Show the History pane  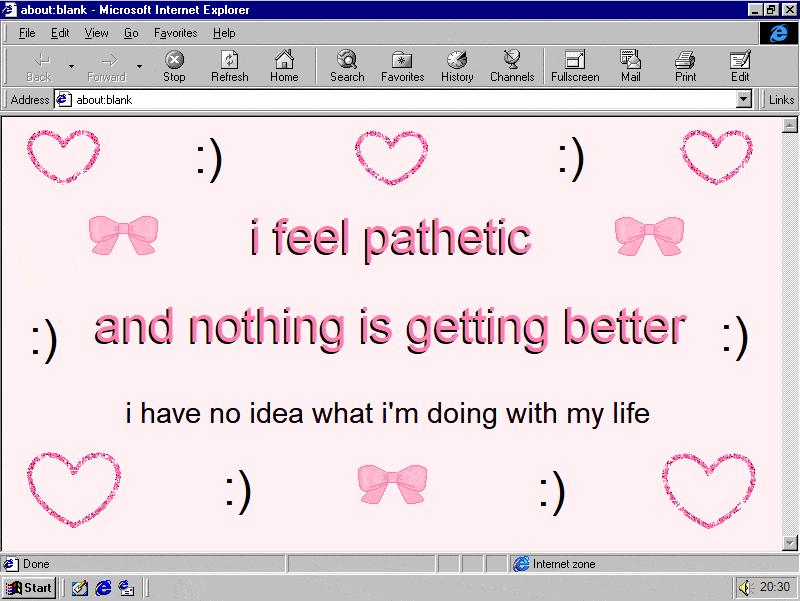pos(457,66)
